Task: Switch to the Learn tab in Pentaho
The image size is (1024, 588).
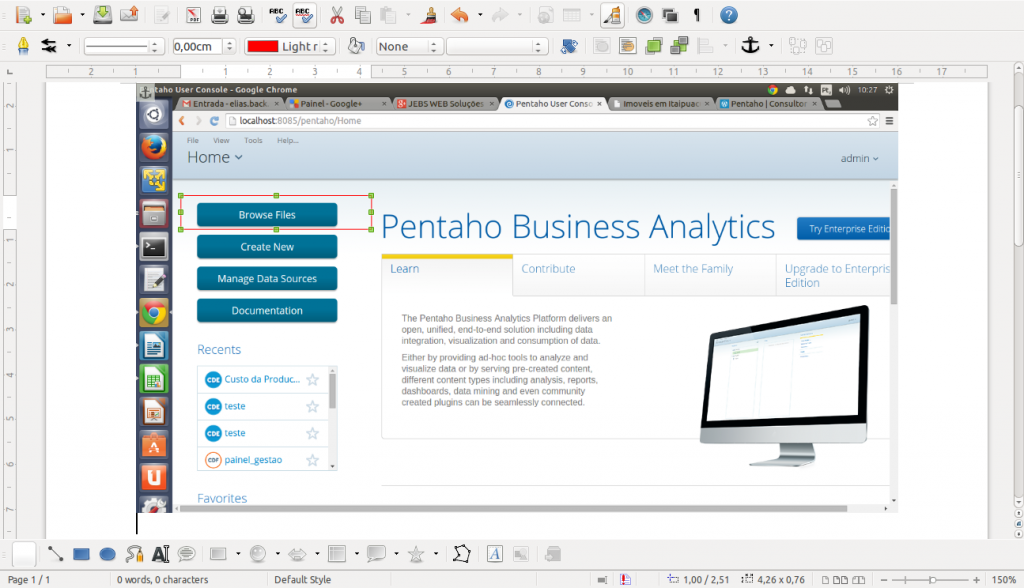Action: coord(404,268)
